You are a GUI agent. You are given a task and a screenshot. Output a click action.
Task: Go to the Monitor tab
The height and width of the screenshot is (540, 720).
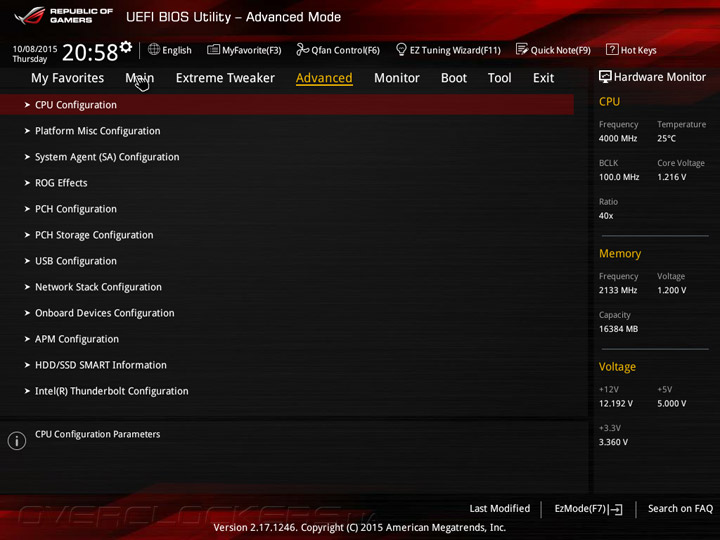(x=397, y=78)
